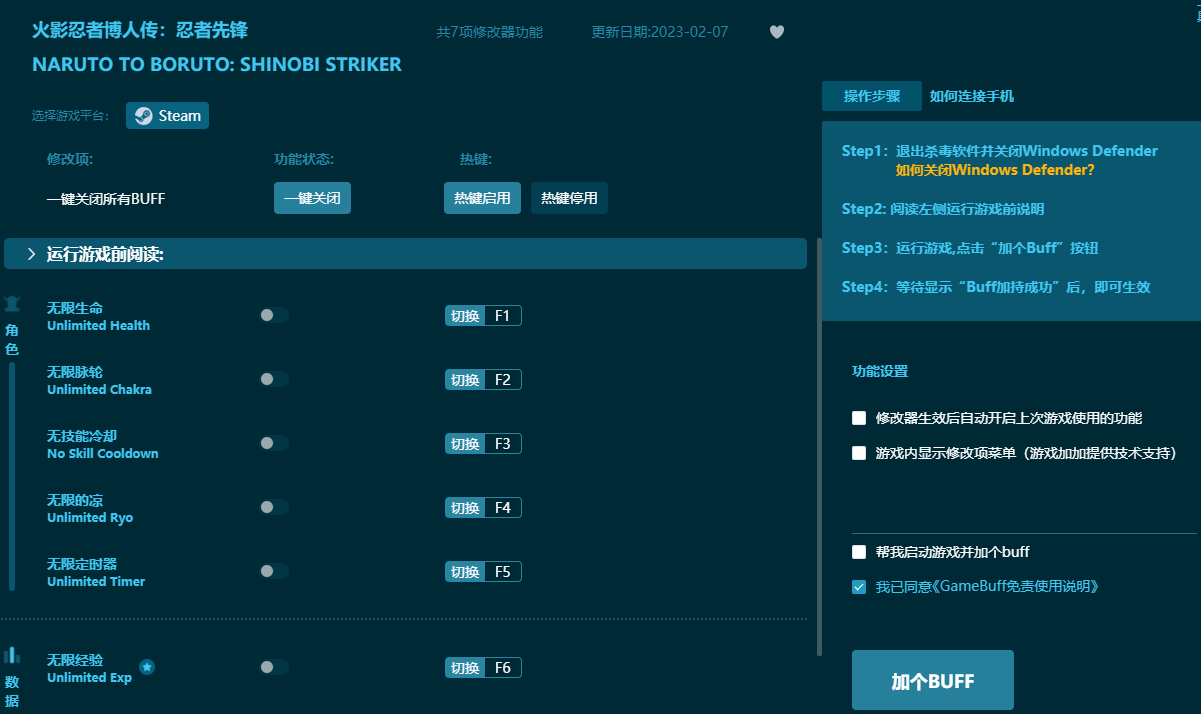Click the 切换 F3 hotkey box

coord(483,444)
